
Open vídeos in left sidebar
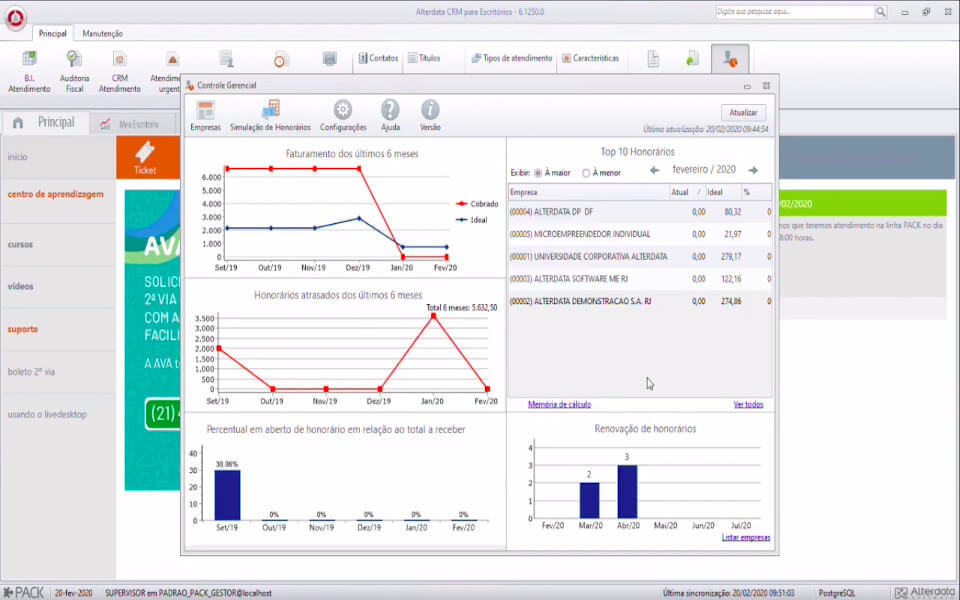click(21, 287)
